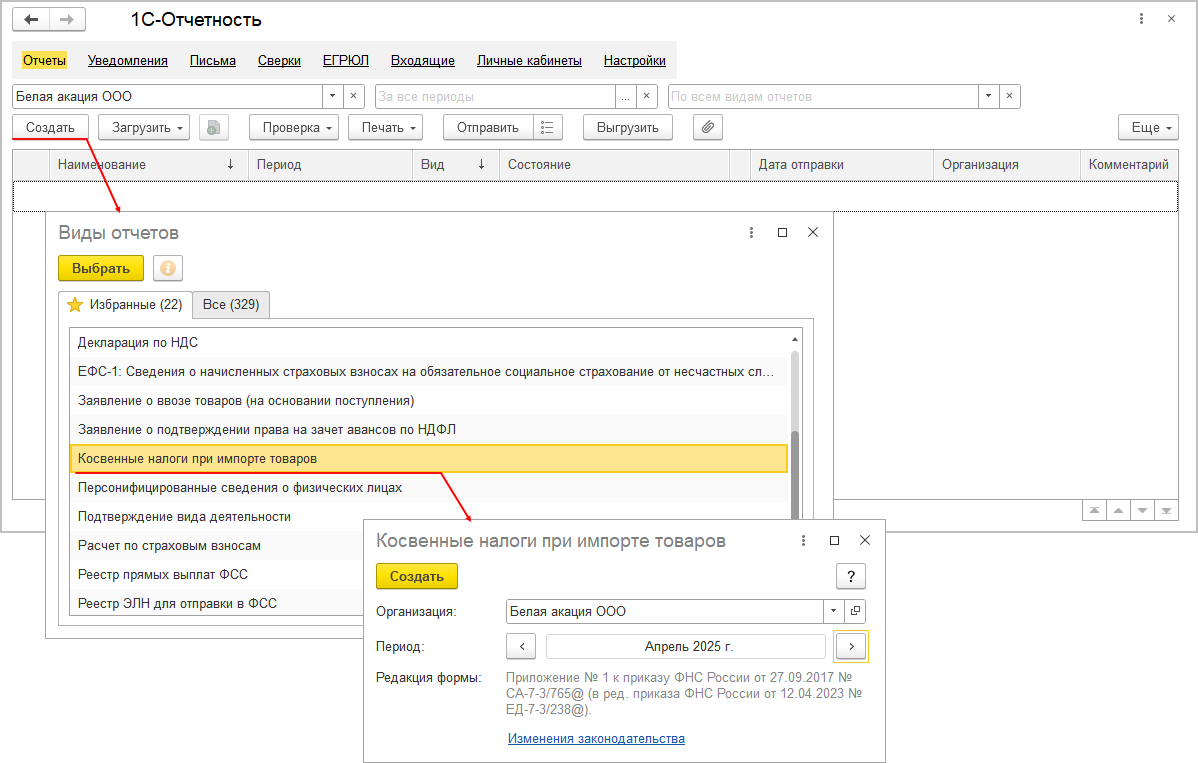Click the info icon next to Выбрать
1198x763 pixels.
coord(168,268)
